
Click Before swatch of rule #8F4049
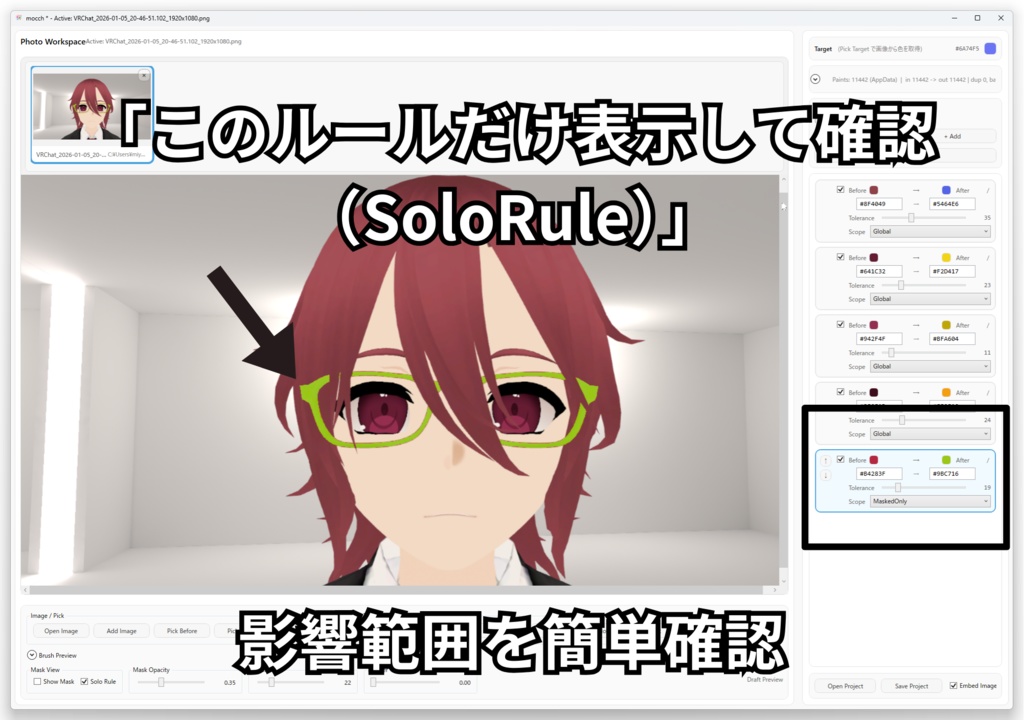(x=874, y=190)
